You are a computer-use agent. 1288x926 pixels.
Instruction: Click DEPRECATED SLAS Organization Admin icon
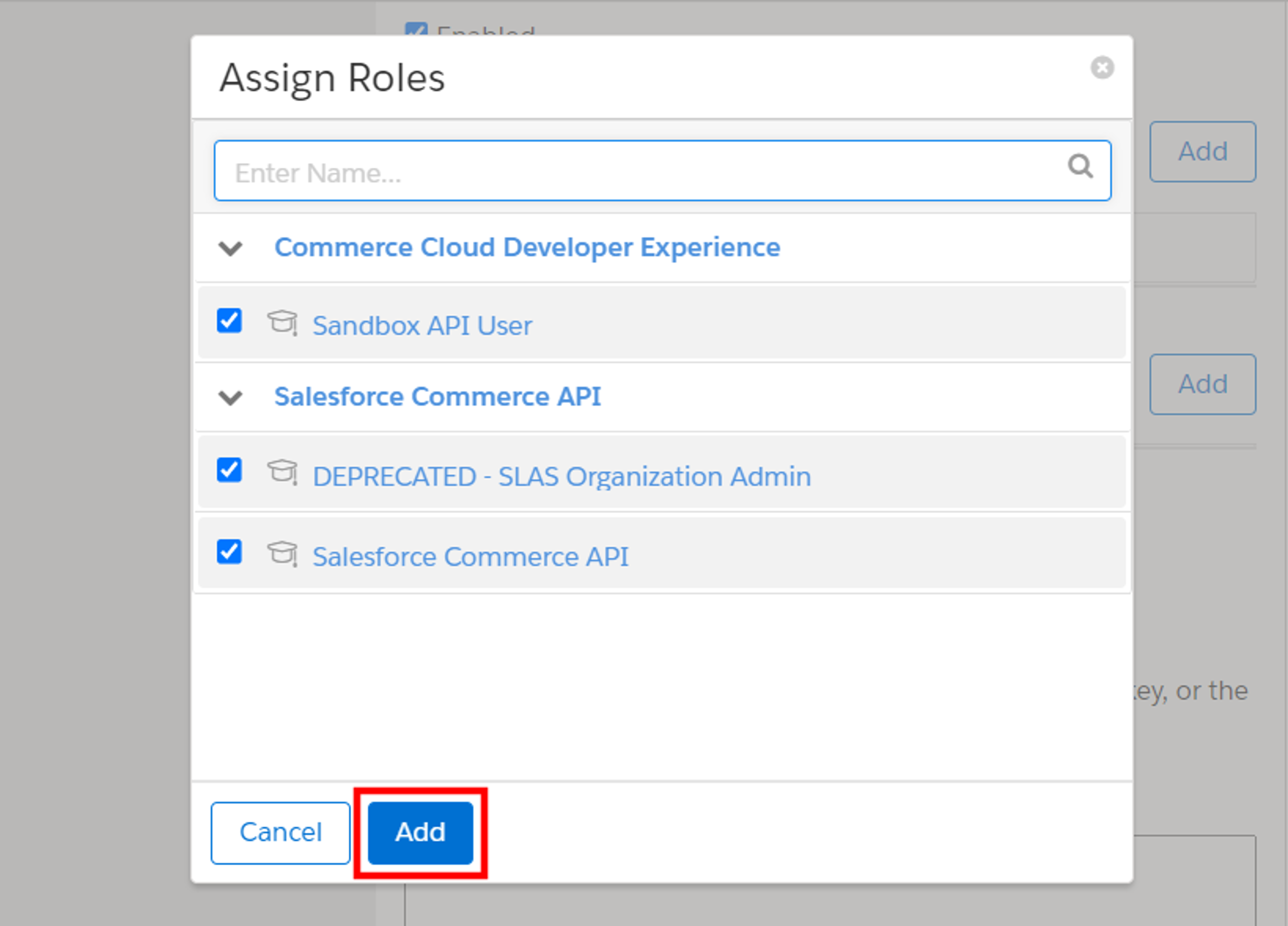point(282,472)
